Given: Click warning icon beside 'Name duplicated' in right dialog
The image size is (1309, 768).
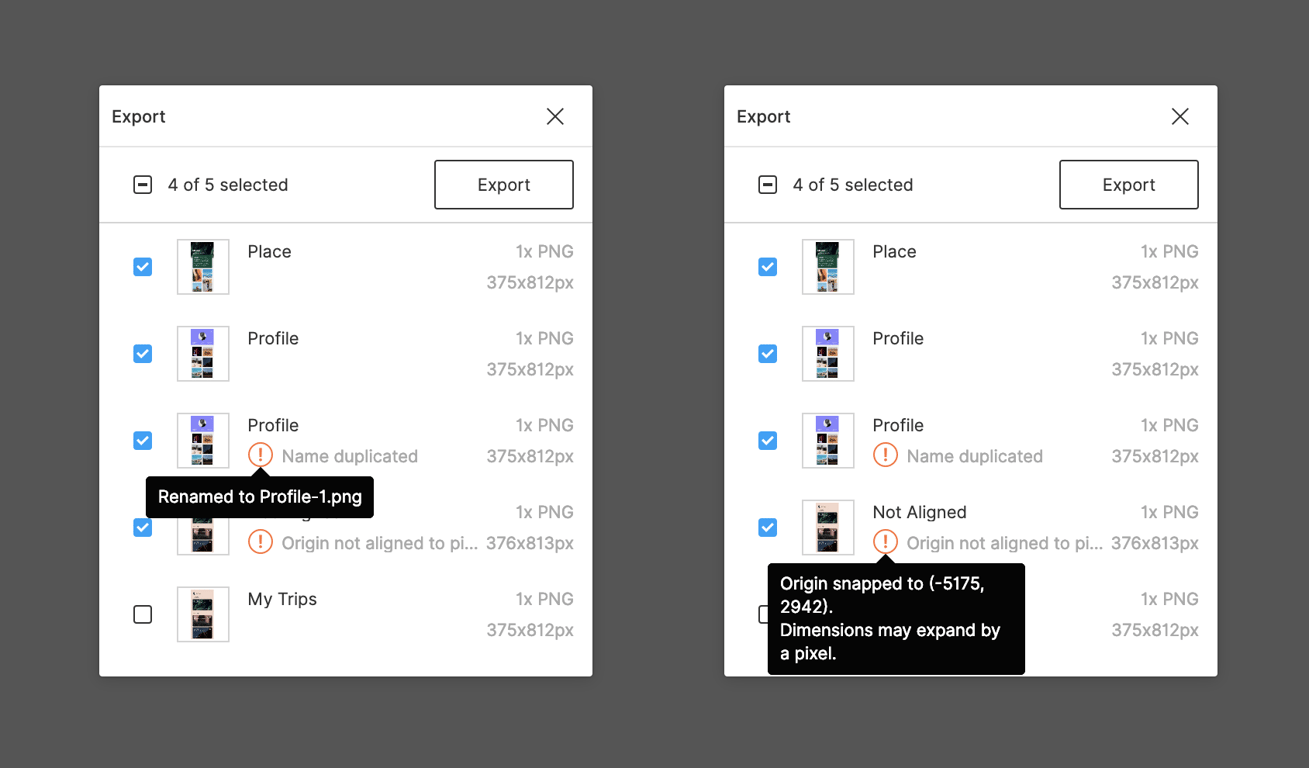Looking at the screenshot, I should pos(885,456).
